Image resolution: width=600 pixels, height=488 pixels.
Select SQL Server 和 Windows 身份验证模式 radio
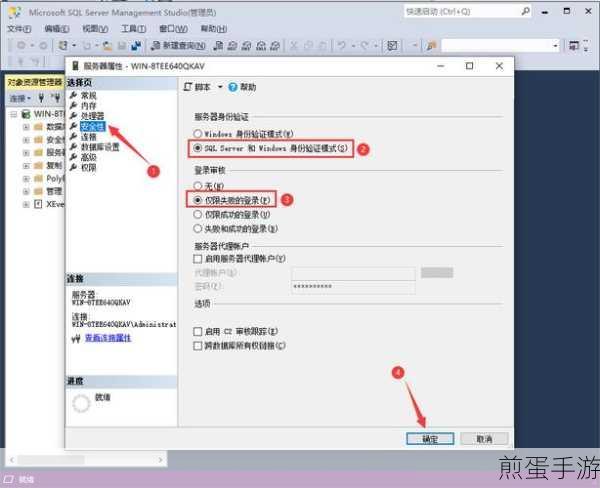[x=197, y=148]
